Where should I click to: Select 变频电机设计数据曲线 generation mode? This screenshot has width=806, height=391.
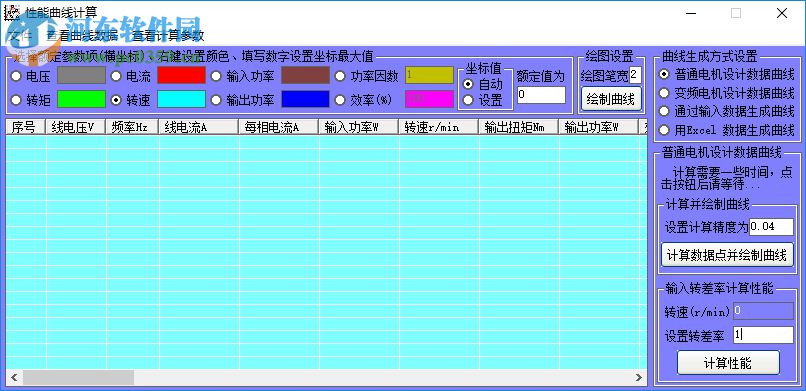click(665, 93)
